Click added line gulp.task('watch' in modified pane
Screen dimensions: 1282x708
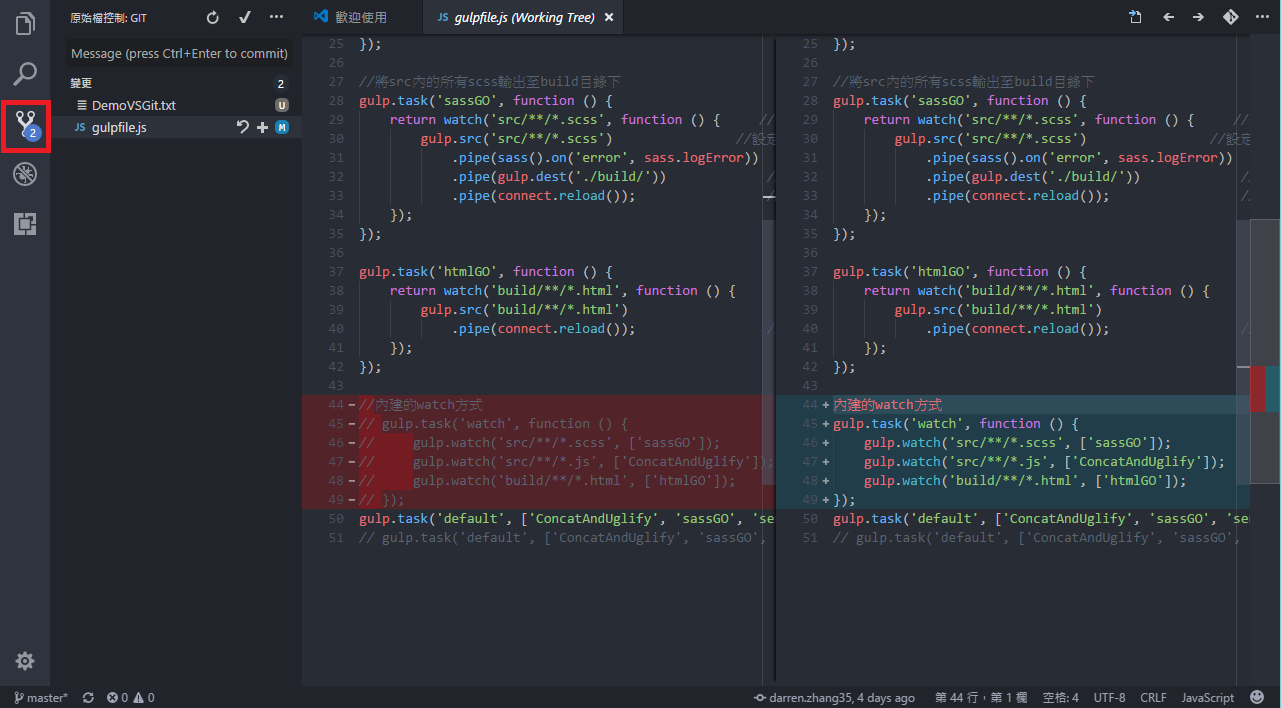[957, 424]
